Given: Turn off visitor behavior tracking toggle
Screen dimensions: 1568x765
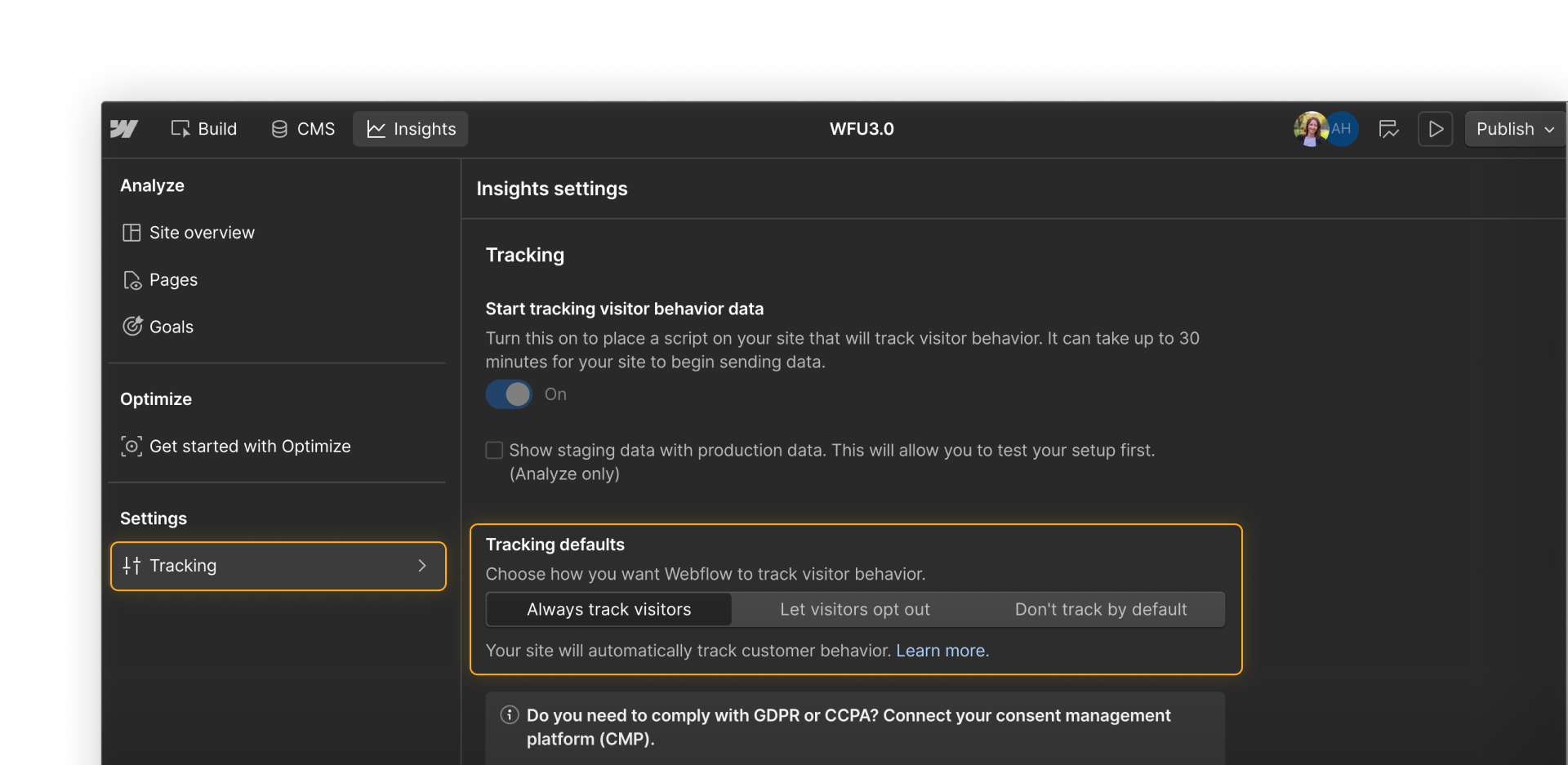Looking at the screenshot, I should point(508,394).
